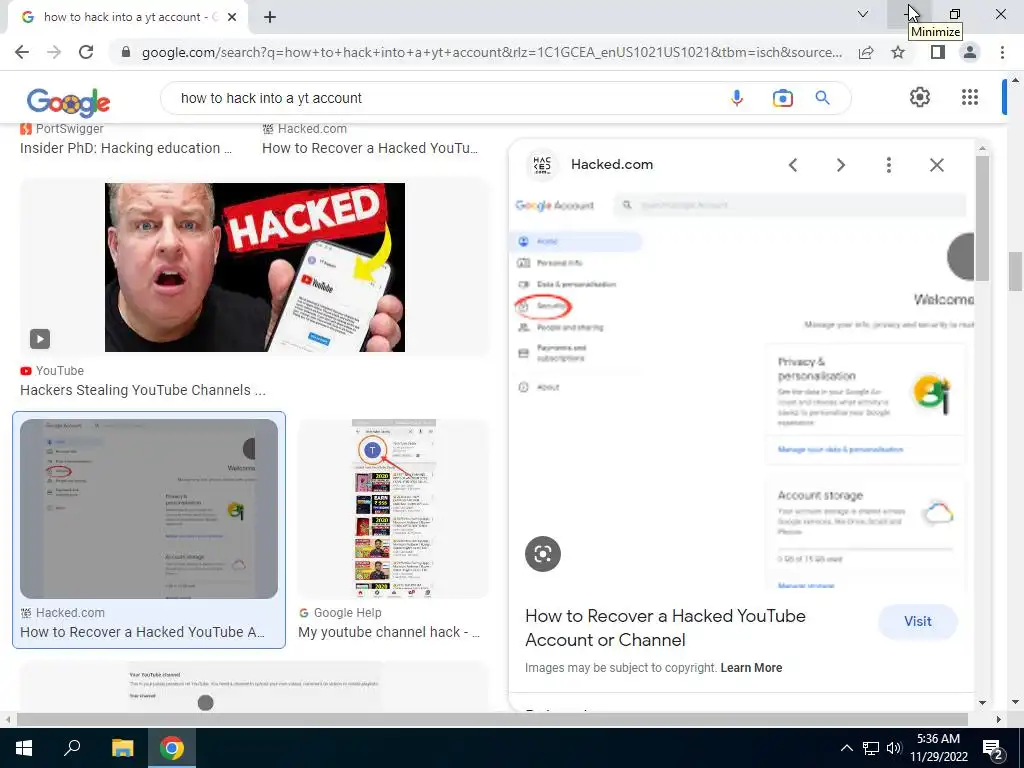Search by image with the camera icon
Image resolution: width=1024 pixels, height=768 pixels.
point(782,98)
